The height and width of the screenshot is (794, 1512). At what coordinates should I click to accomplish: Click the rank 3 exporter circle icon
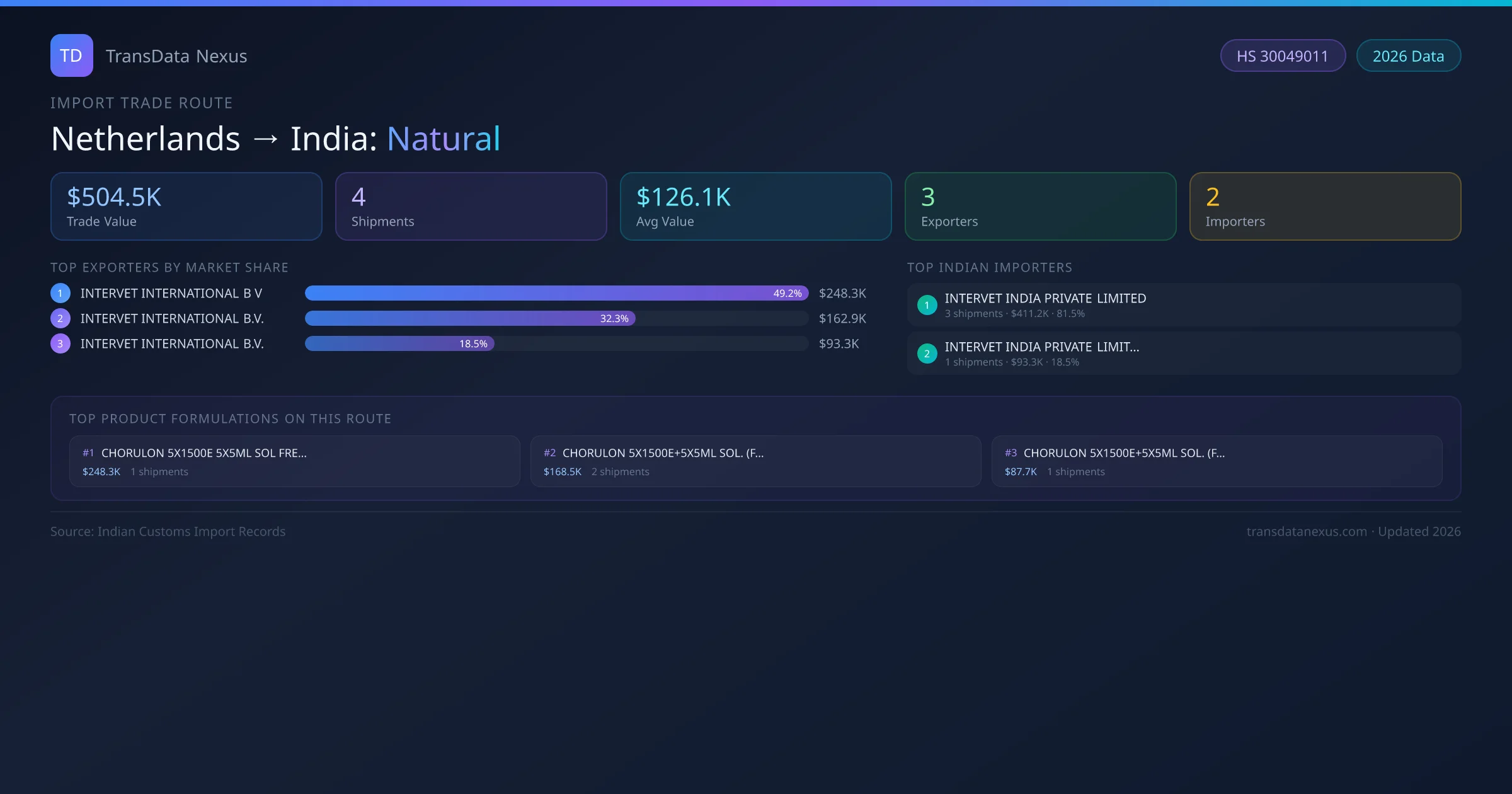click(60, 343)
